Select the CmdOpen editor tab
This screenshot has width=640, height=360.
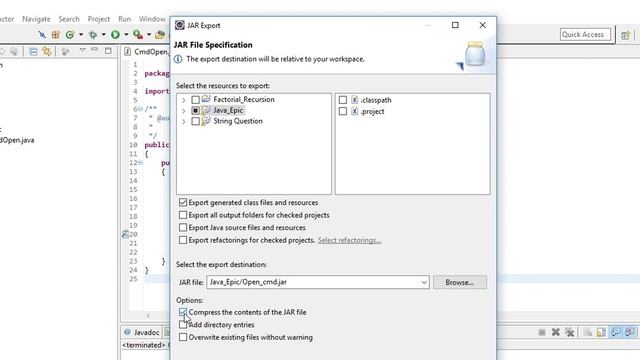(x=146, y=51)
